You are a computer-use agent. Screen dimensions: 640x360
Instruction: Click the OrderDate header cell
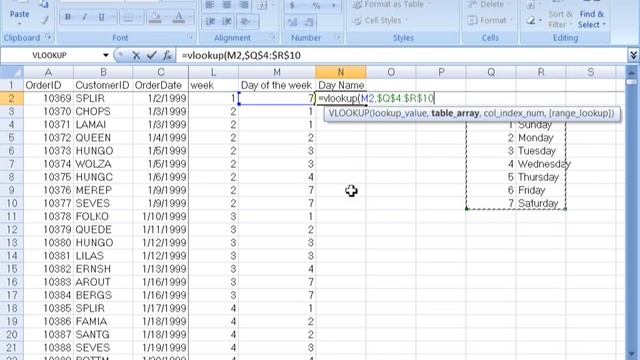[x=160, y=85]
